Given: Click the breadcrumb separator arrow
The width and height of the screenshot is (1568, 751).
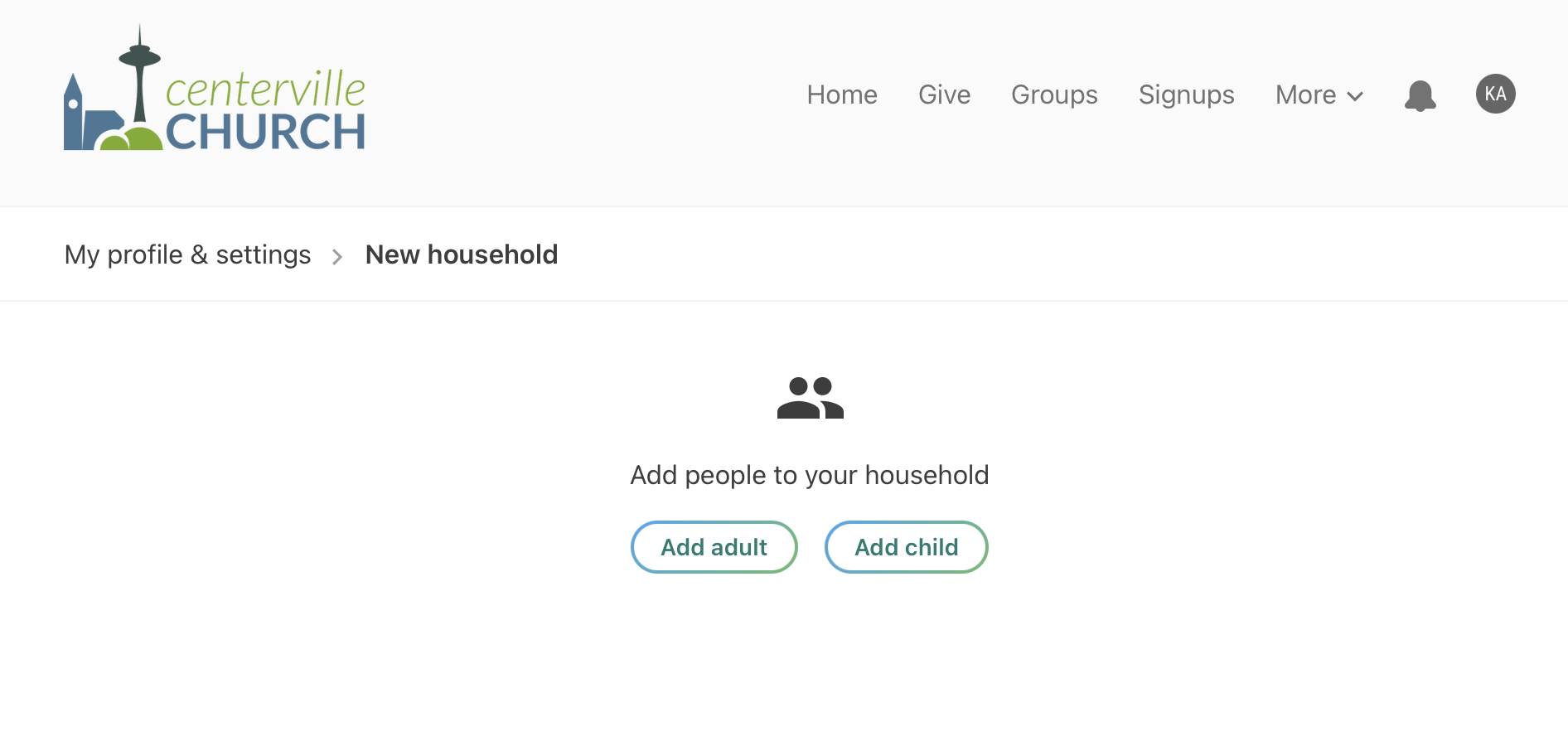Looking at the screenshot, I should point(337,257).
